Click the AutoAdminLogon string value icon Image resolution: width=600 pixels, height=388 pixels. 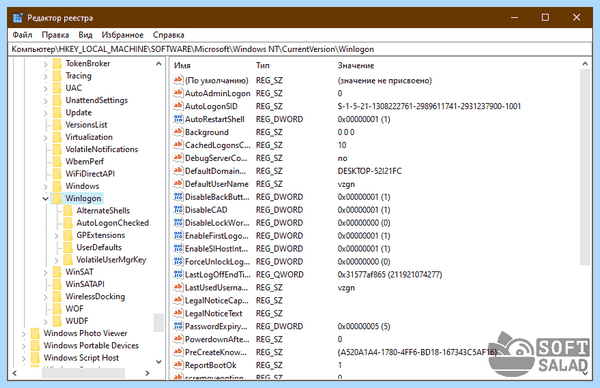178,93
